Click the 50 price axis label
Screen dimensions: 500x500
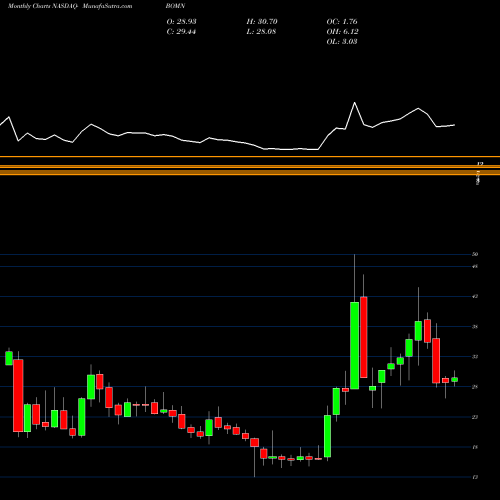point(475,254)
